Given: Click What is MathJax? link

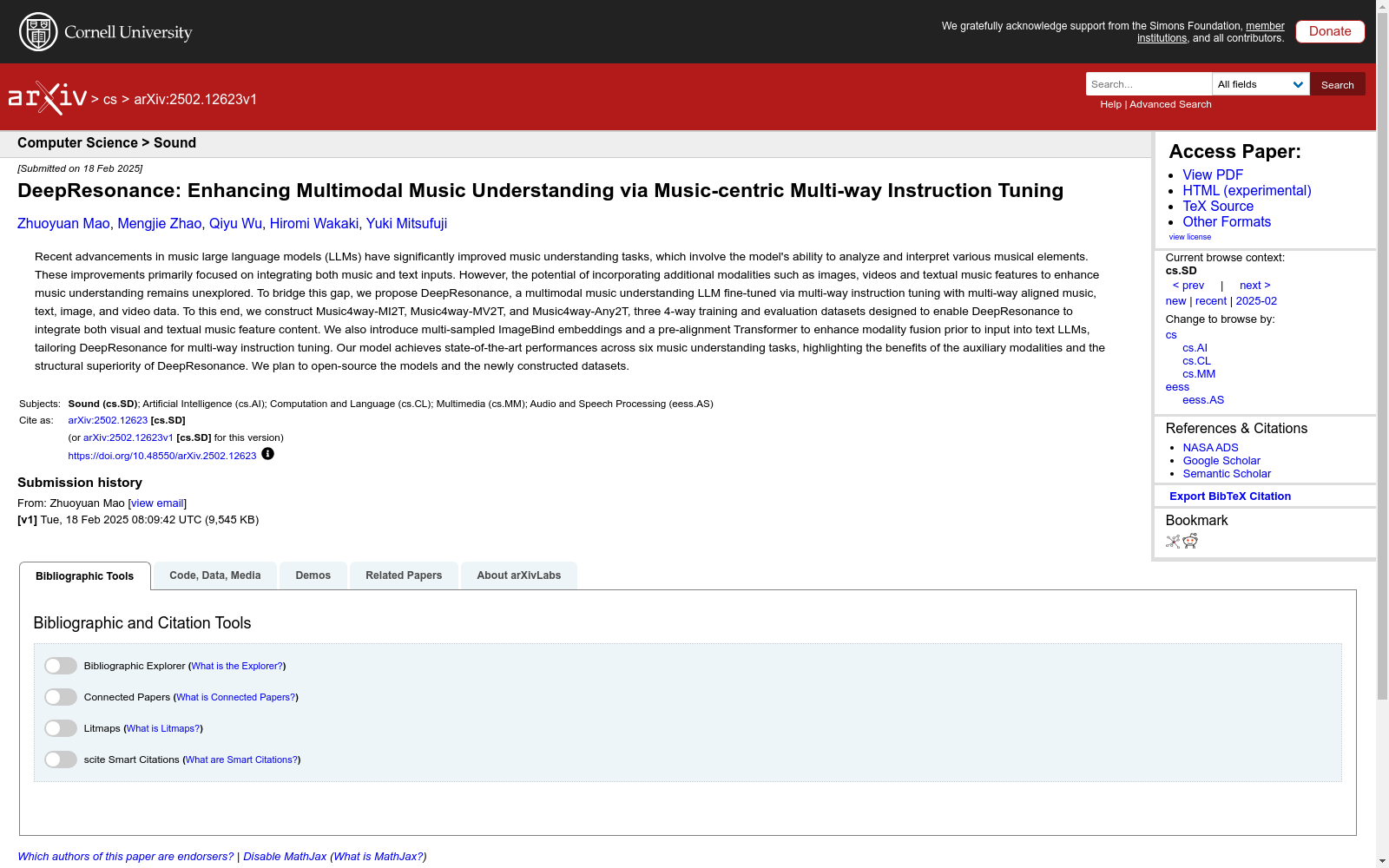Looking at the screenshot, I should tap(379, 857).
